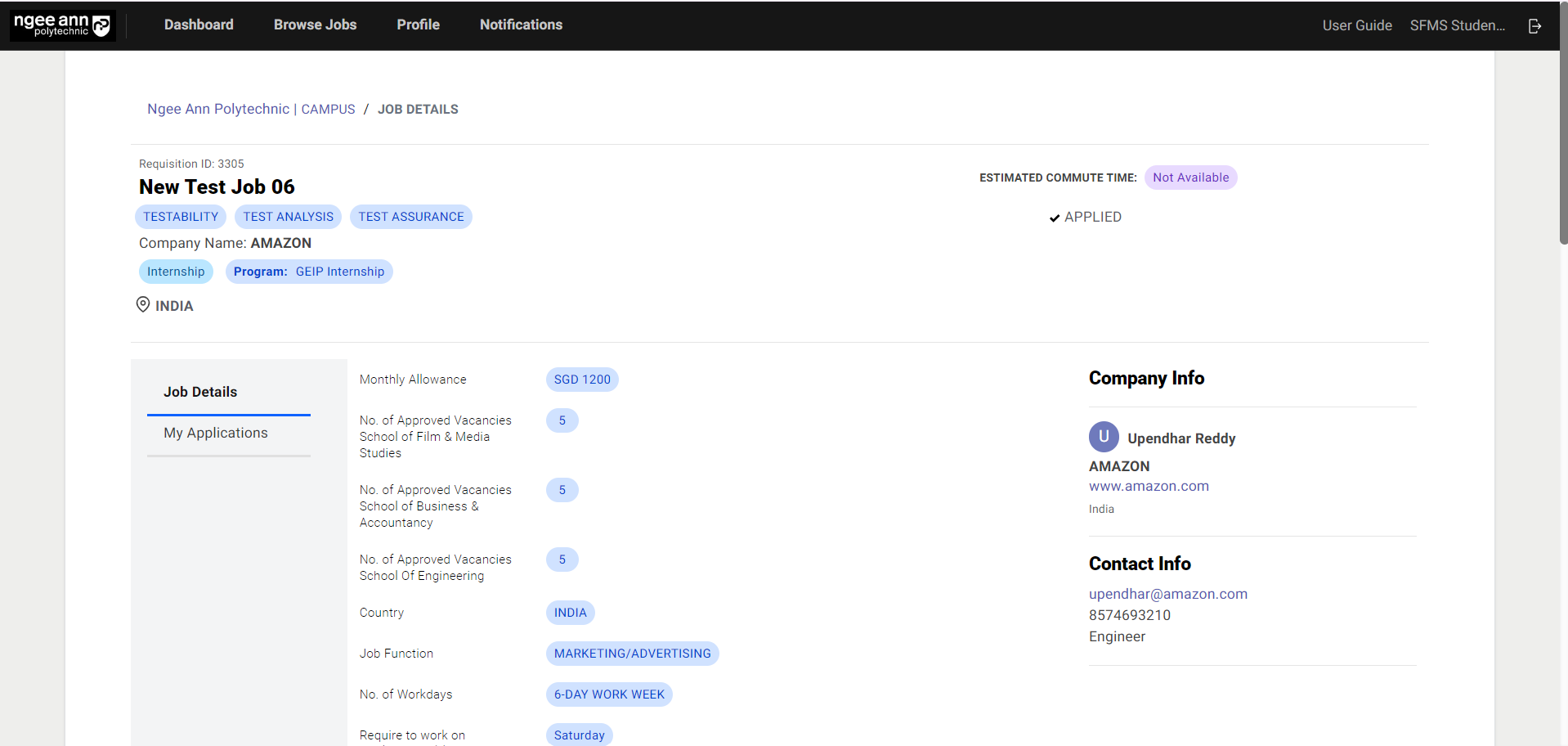This screenshot has height=746, width=1568.
Task: Email upendhar@amazon.com contact link
Action: point(1167,594)
